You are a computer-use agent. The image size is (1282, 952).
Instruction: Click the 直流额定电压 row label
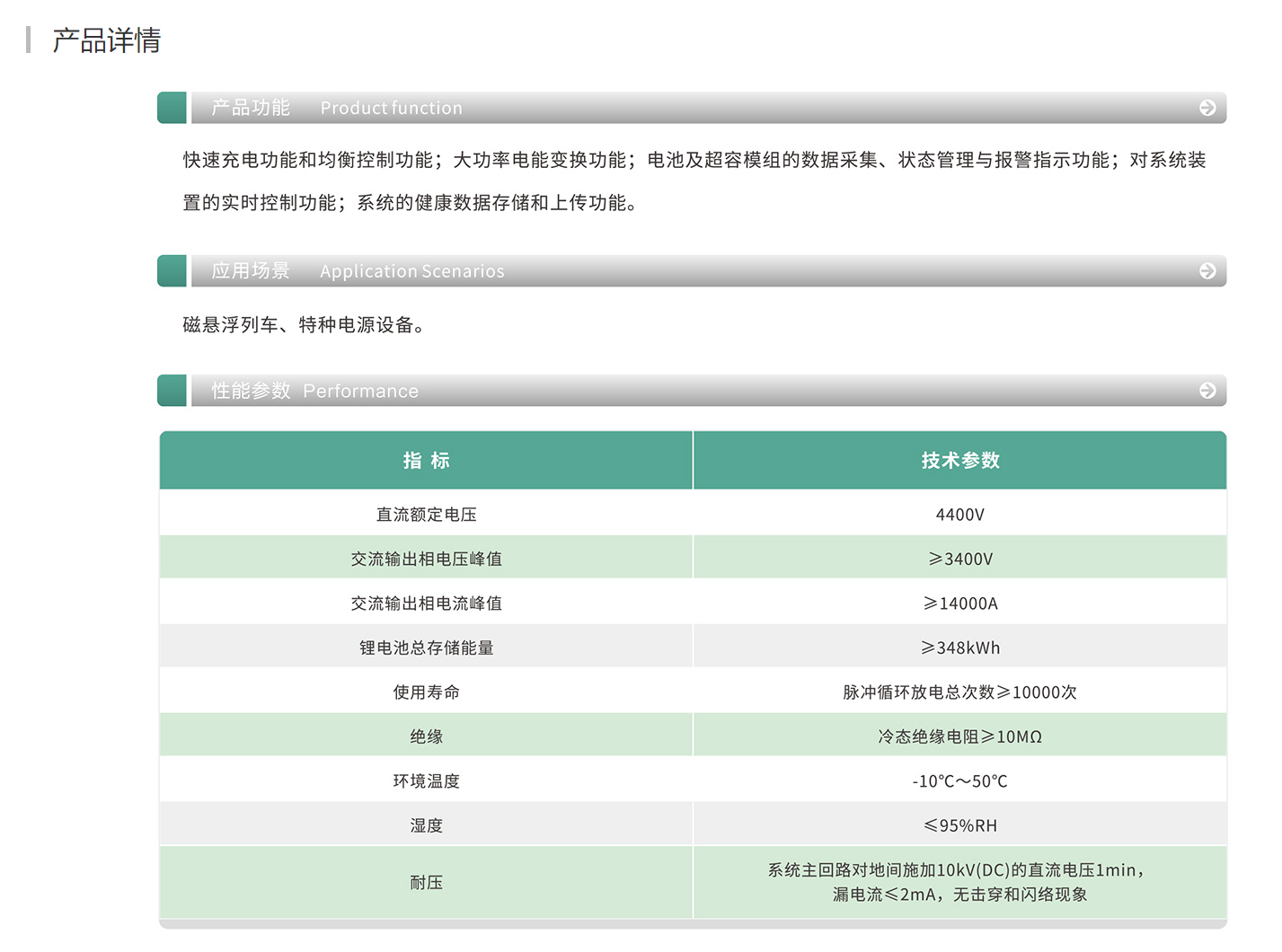[x=426, y=515]
